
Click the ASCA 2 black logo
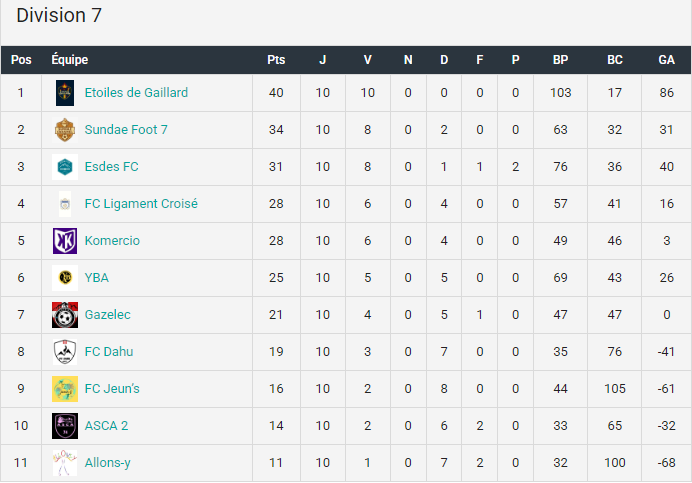coord(65,426)
